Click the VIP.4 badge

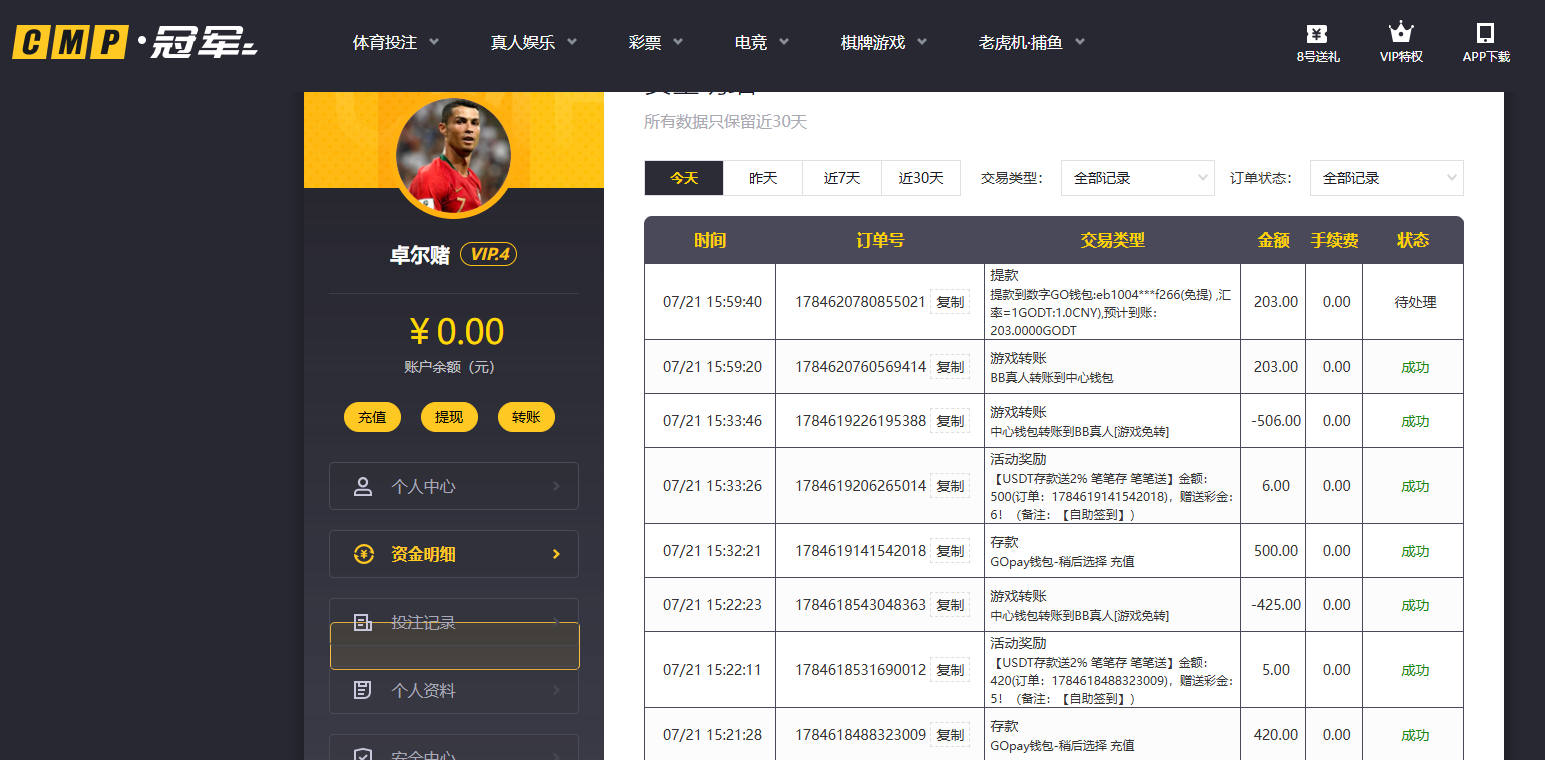[x=488, y=254]
